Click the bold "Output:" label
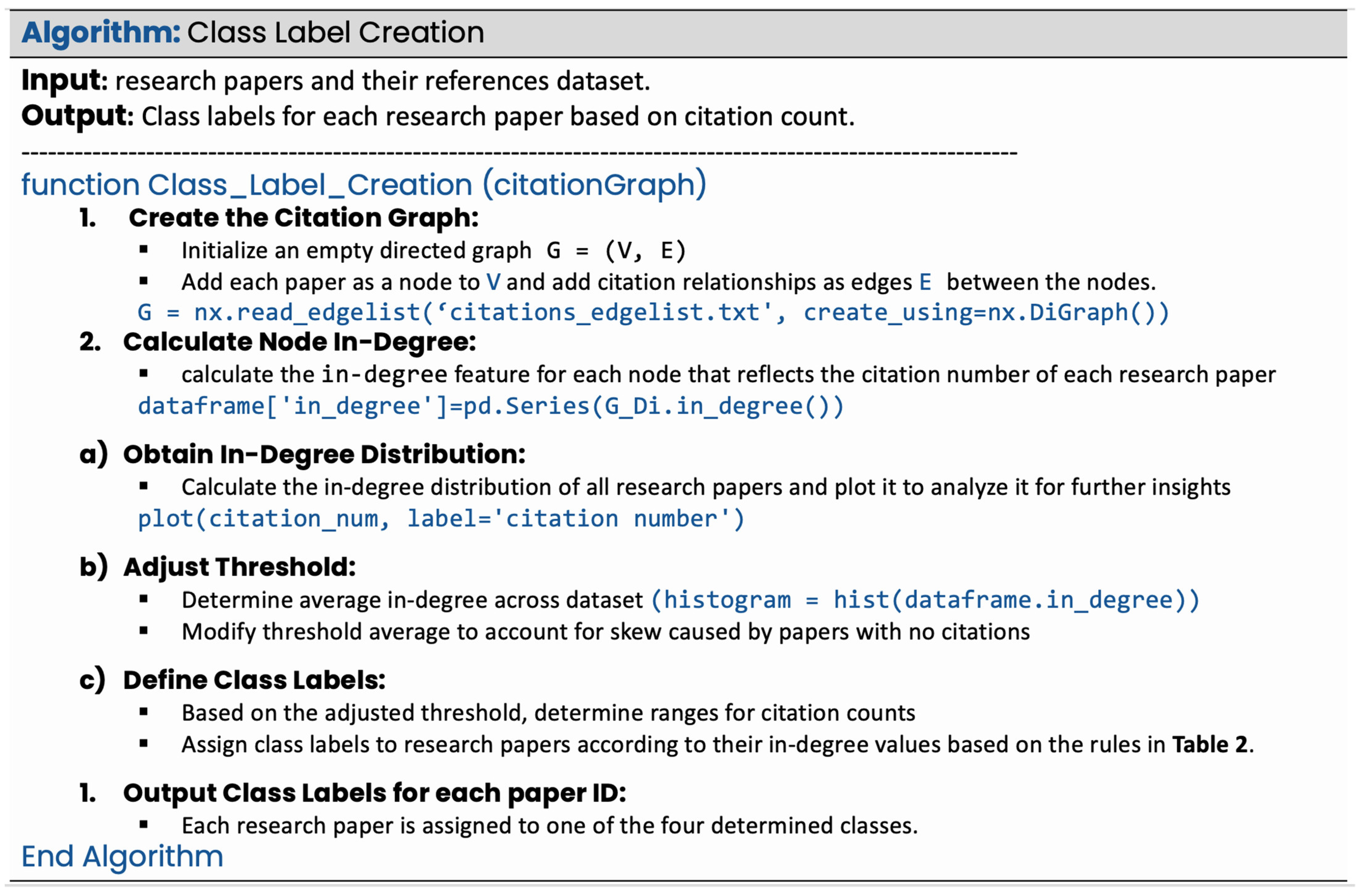This screenshot has width=1360, height=896. pos(77,116)
